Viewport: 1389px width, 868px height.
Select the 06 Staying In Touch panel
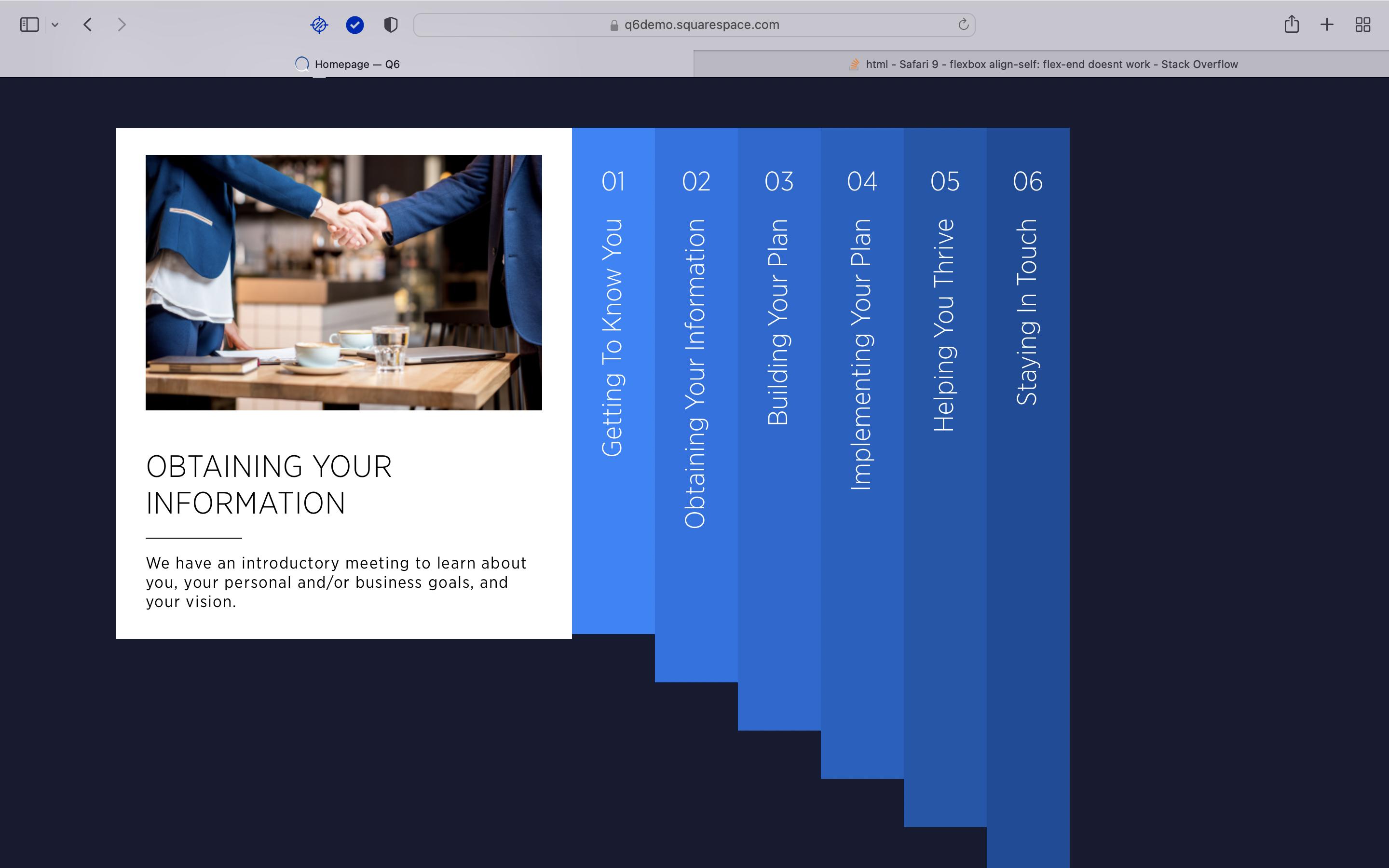[1028, 498]
